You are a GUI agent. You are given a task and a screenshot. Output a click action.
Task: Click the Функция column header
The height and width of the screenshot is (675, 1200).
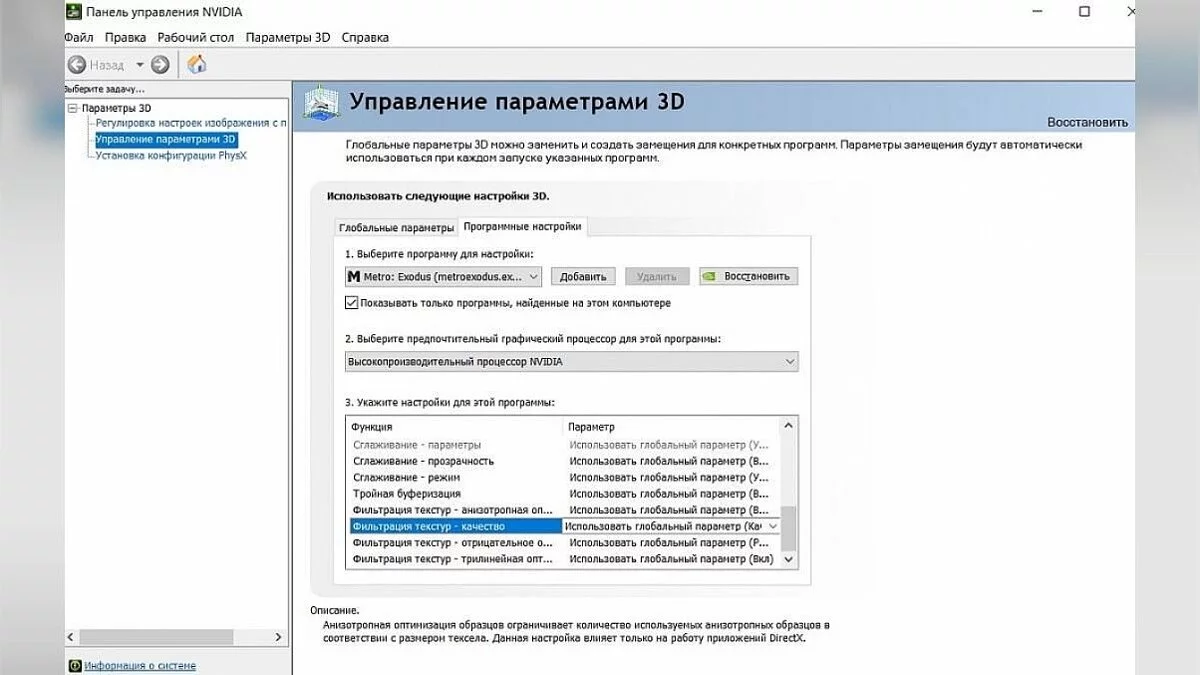tap(454, 427)
